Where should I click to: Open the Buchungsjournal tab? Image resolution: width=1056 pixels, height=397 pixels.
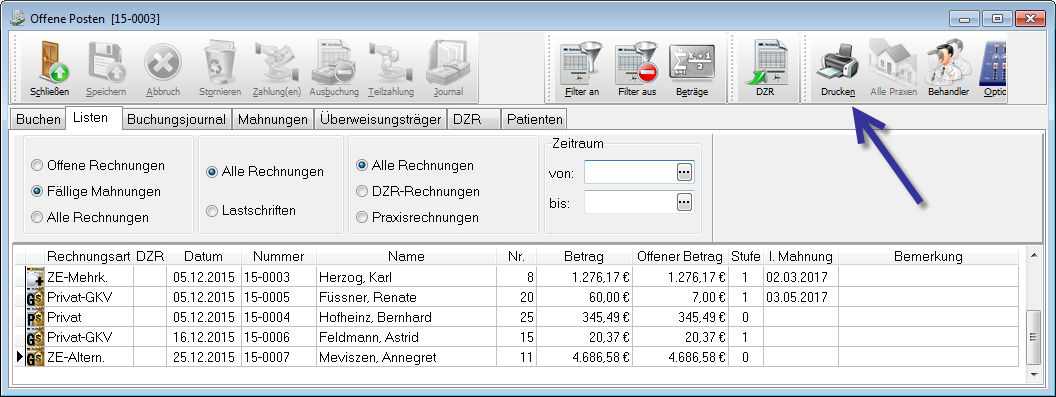(x=176, y=119)
